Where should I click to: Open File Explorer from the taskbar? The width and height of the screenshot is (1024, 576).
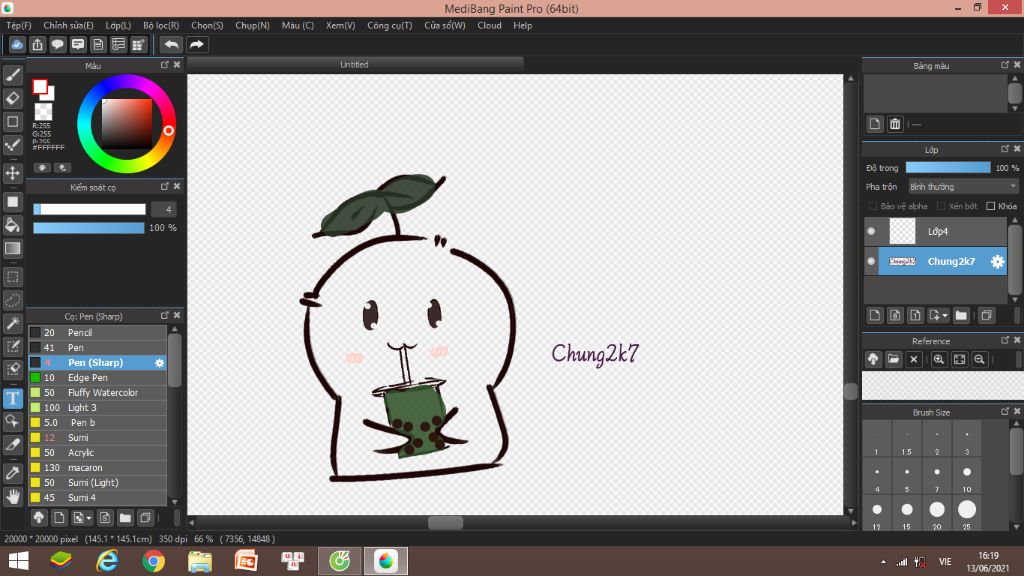pyautogui.click(x=200, y=561)
